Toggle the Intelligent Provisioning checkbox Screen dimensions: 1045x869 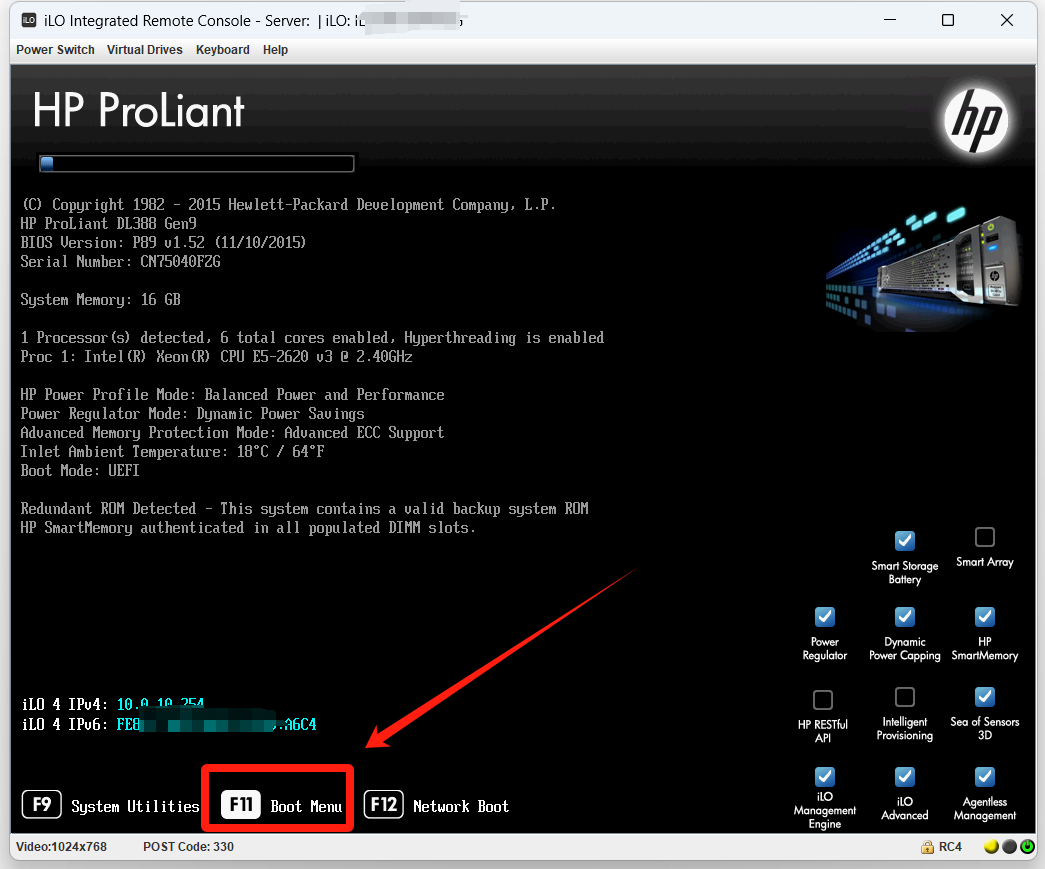point(905,697)
